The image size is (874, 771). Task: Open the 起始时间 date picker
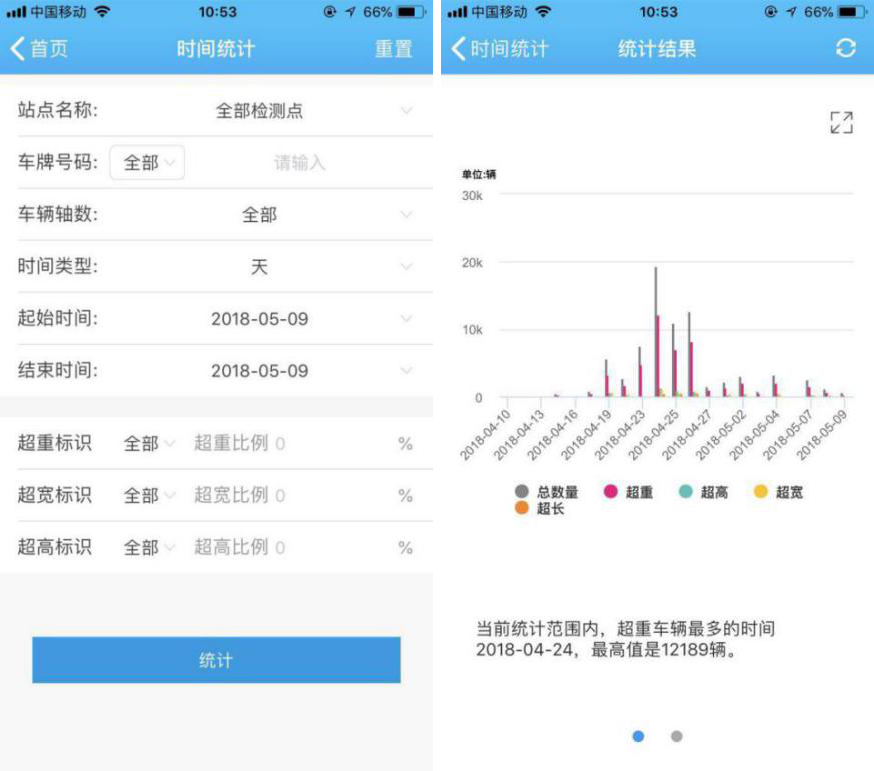(260, 319)
